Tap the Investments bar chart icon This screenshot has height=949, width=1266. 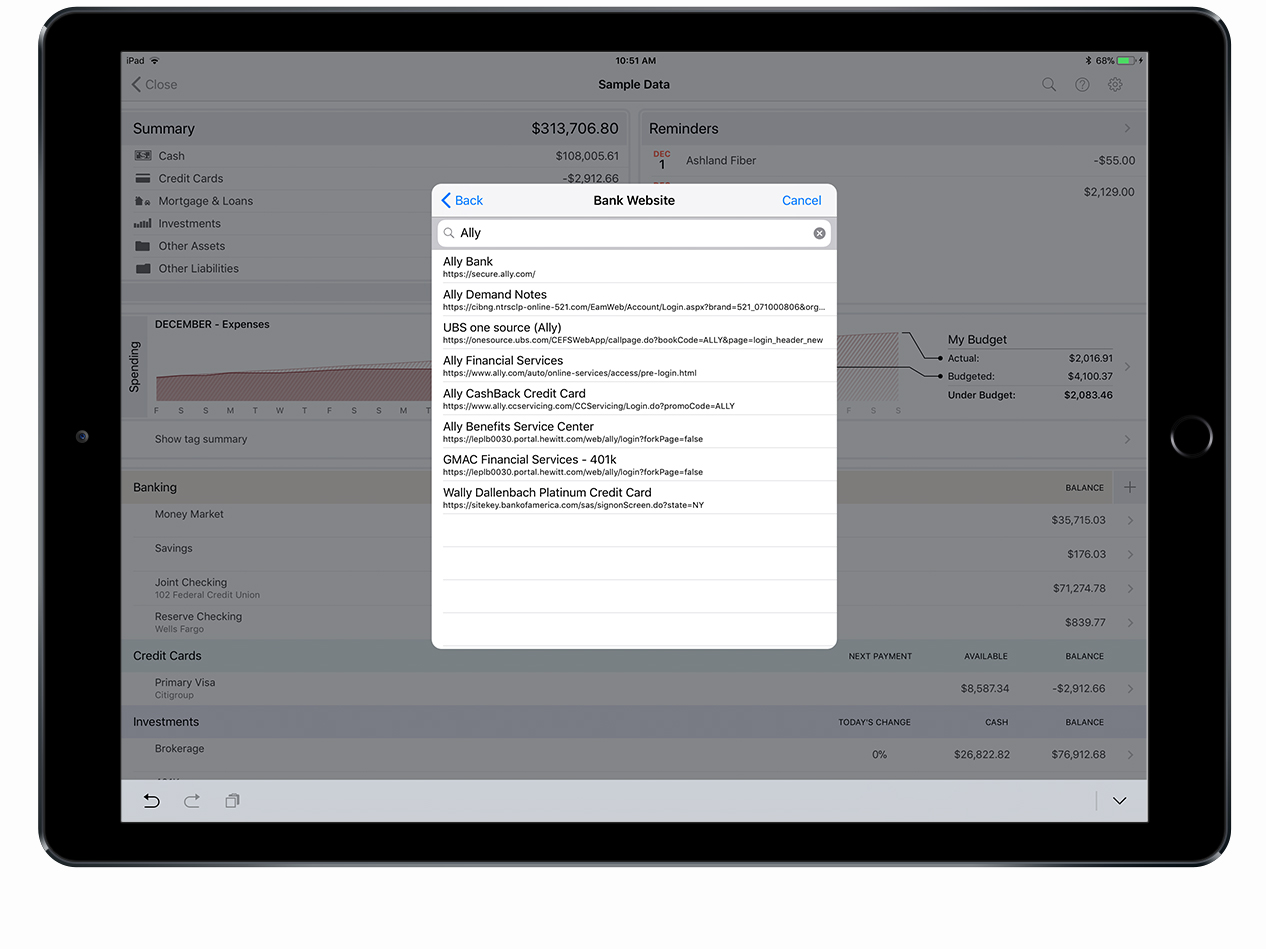(143, 224)
